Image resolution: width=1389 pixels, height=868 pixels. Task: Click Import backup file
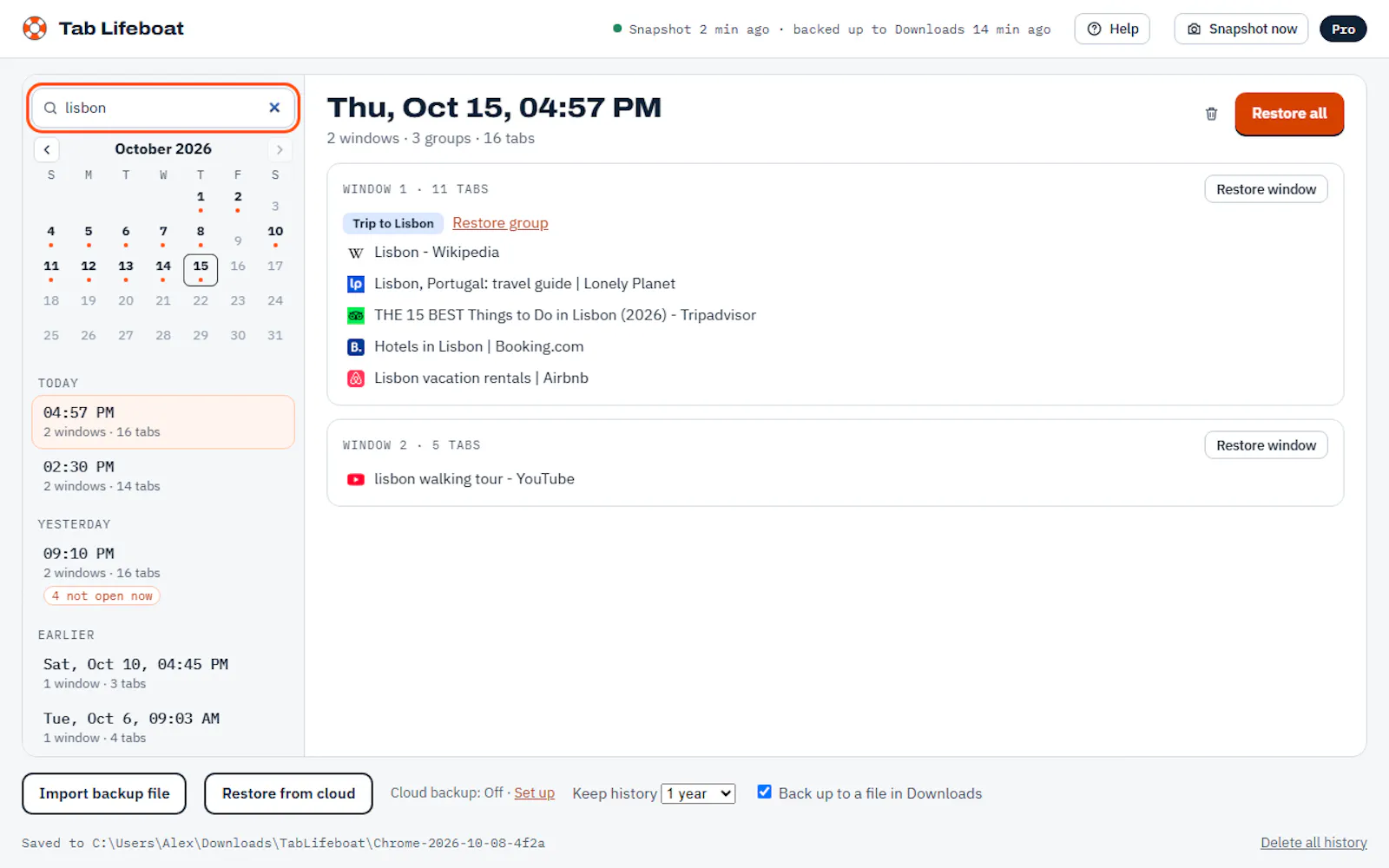(104, 793)
